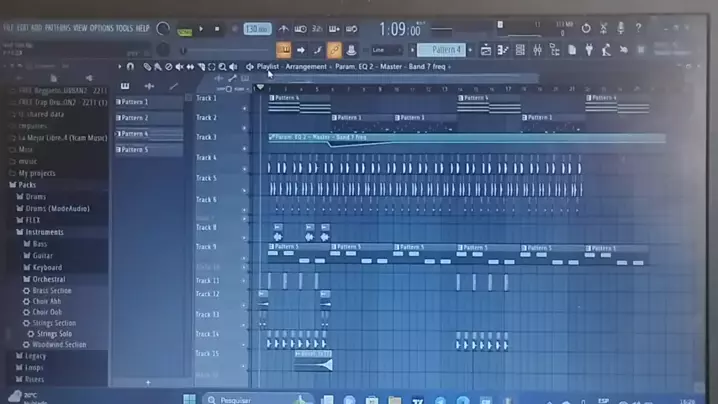
Task: Open the TOOLS menu
Action: point(125,28)
